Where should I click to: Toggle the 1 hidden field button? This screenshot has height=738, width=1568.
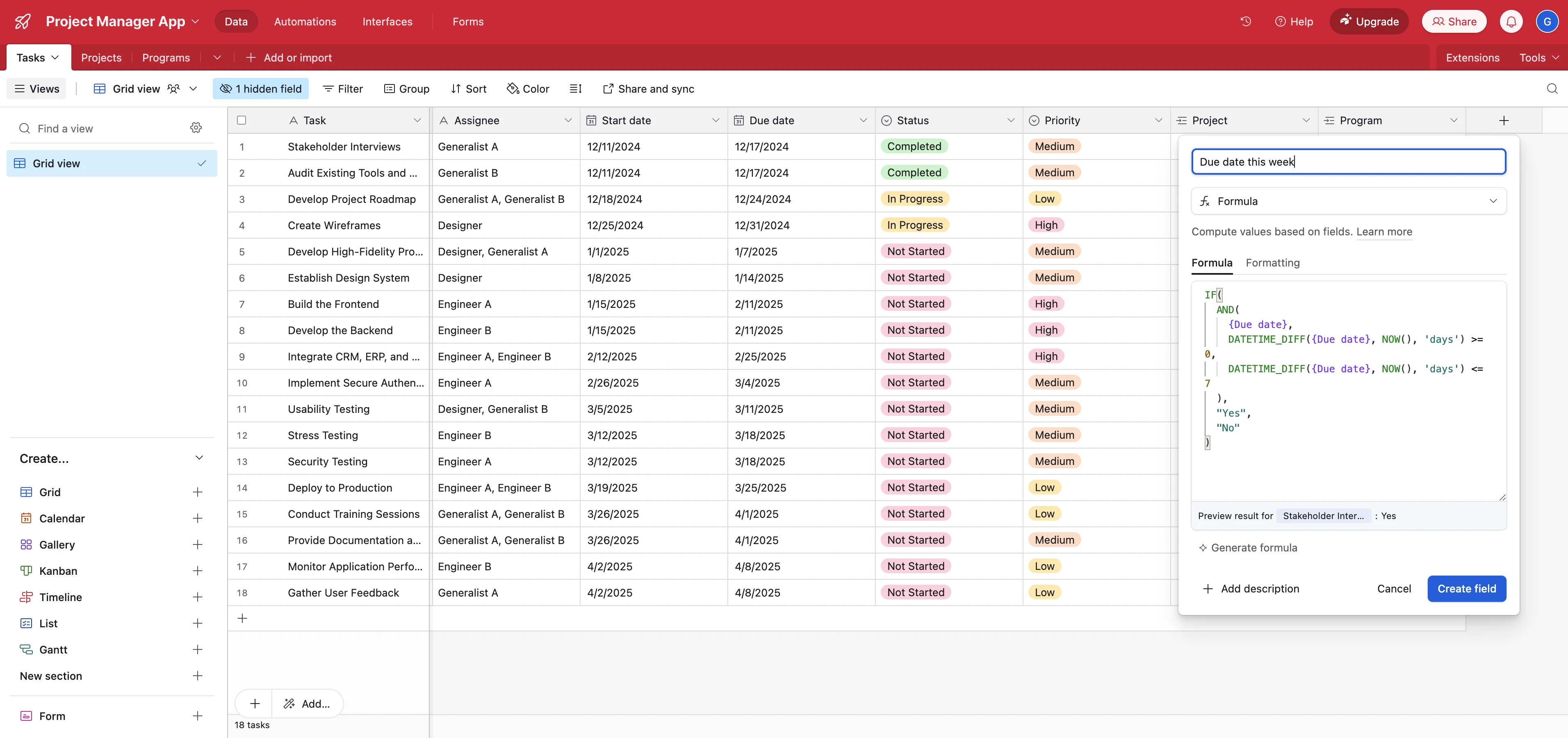click(260, 89)
